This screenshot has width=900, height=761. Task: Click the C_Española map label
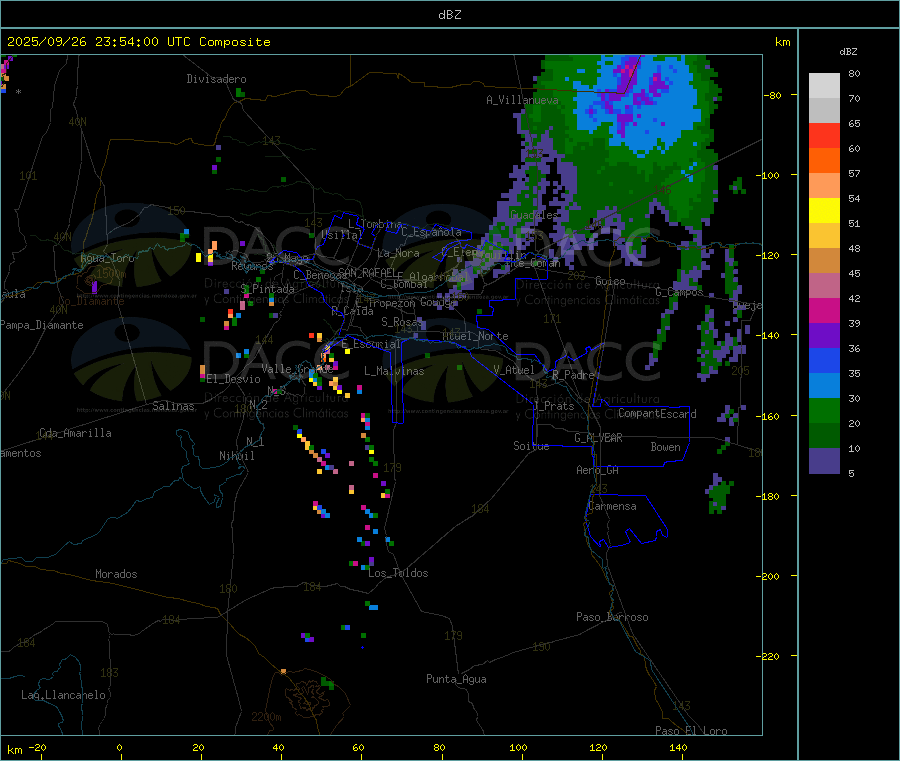431,232
